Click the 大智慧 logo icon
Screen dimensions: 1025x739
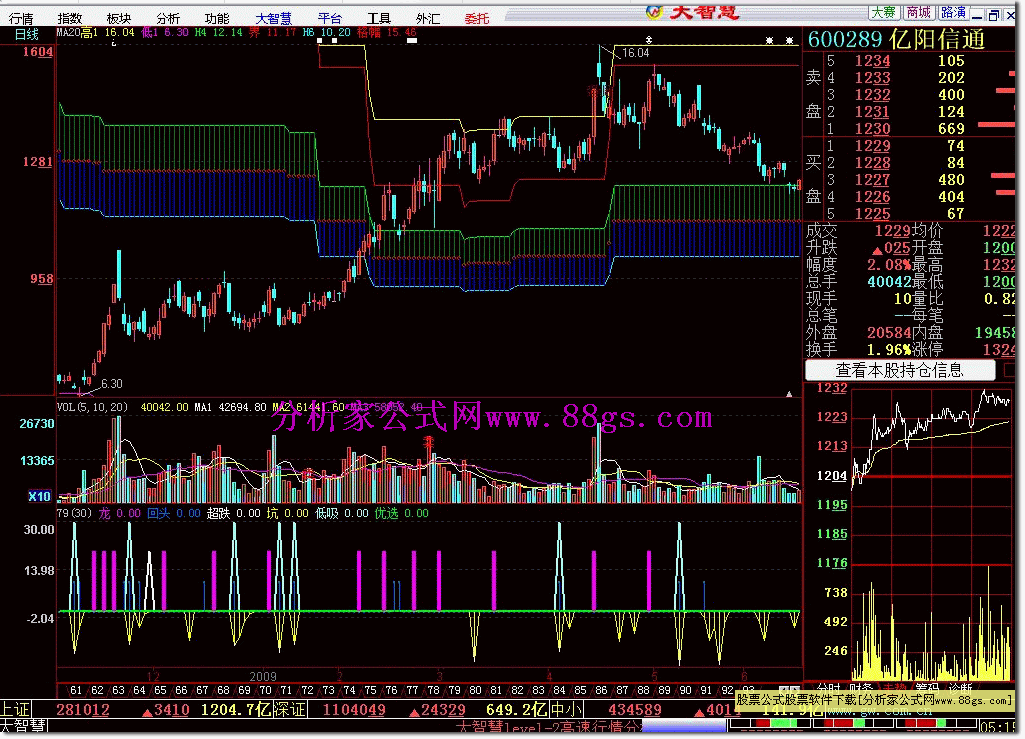[x=654, y=12]
